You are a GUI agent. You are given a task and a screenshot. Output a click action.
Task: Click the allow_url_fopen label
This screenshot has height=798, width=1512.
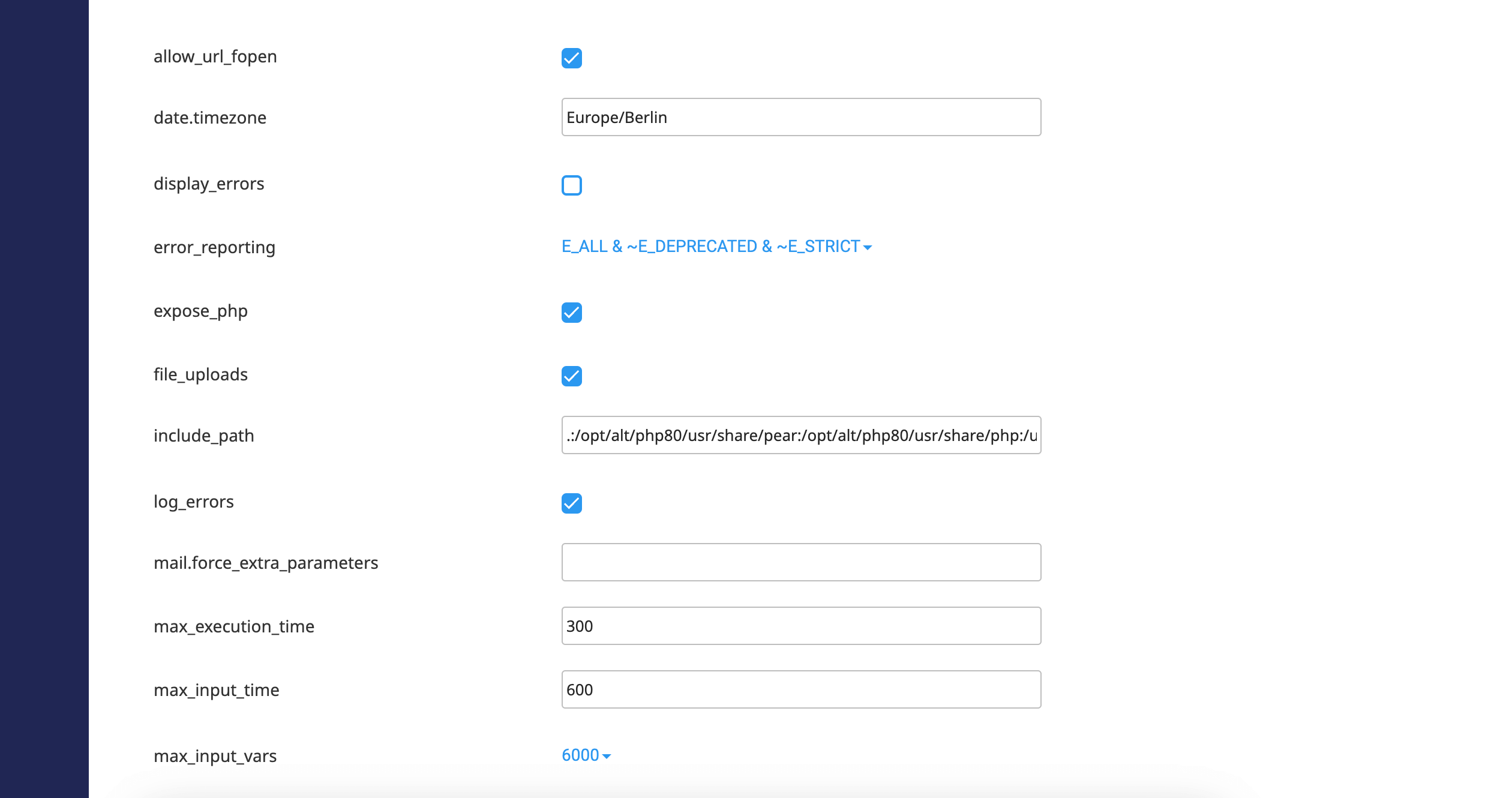(215, 56)
